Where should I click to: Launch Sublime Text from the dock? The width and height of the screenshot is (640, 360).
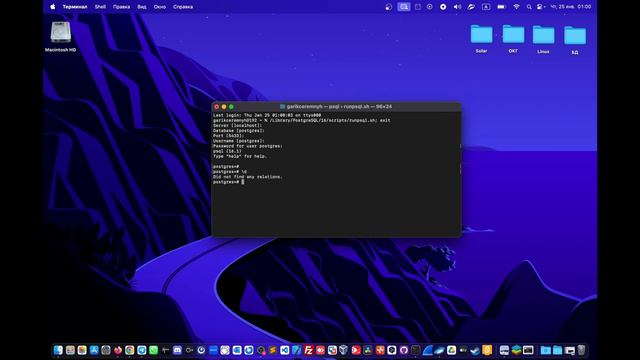273,350
